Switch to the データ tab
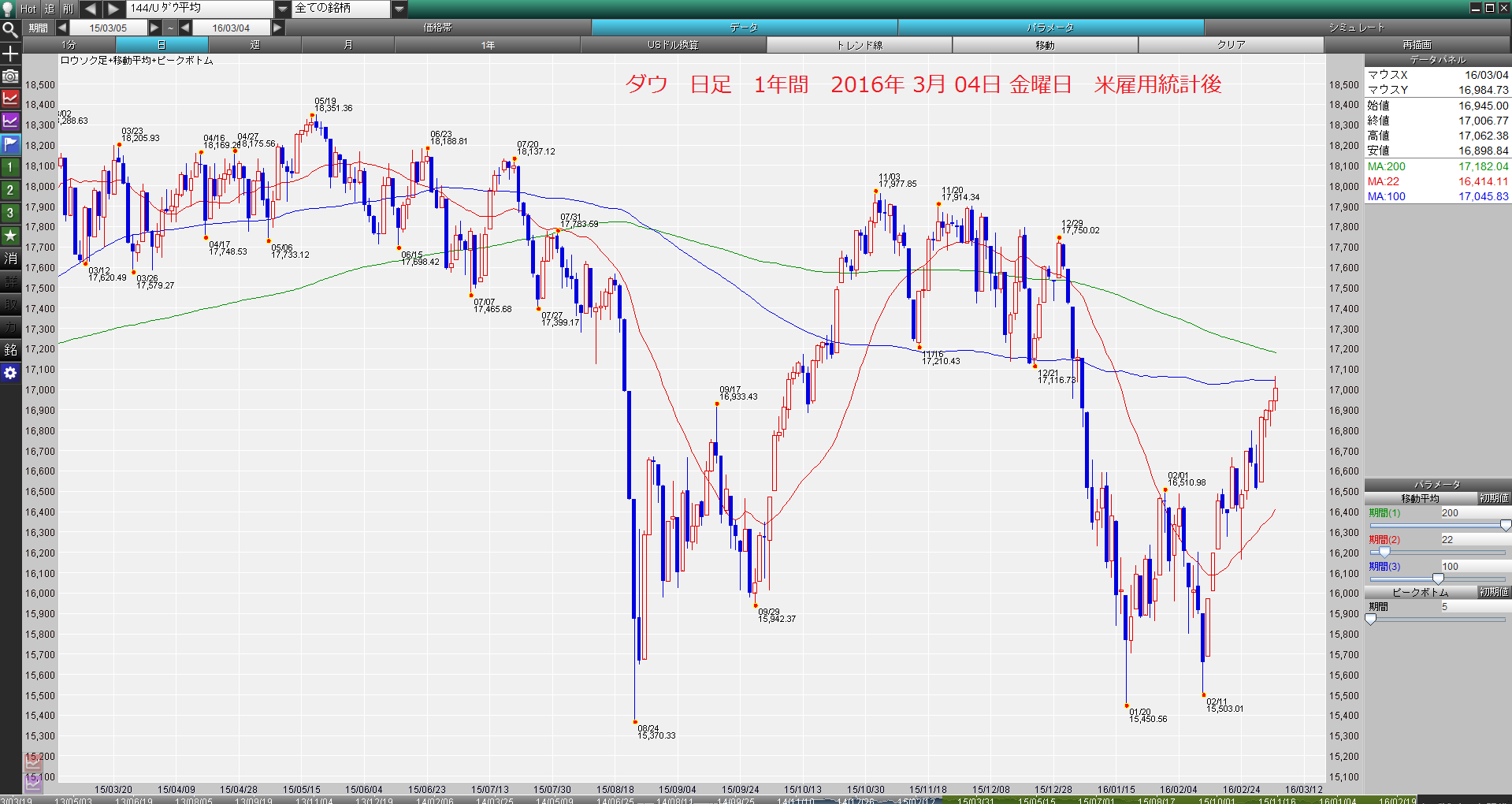 [x=744, y=28]
